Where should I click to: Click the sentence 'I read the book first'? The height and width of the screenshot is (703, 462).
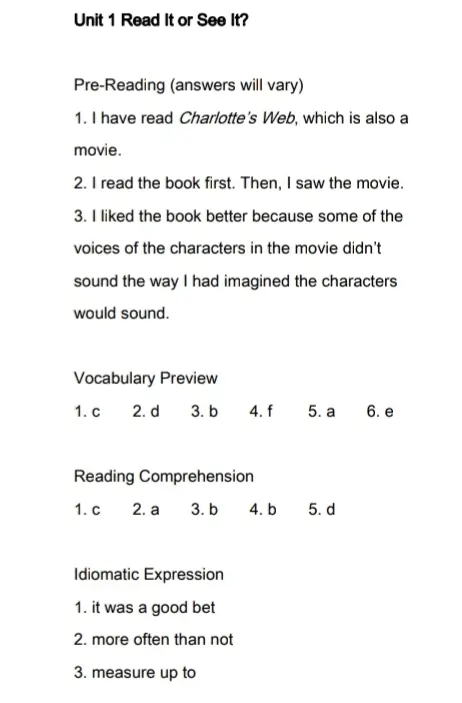pos(163,183)
